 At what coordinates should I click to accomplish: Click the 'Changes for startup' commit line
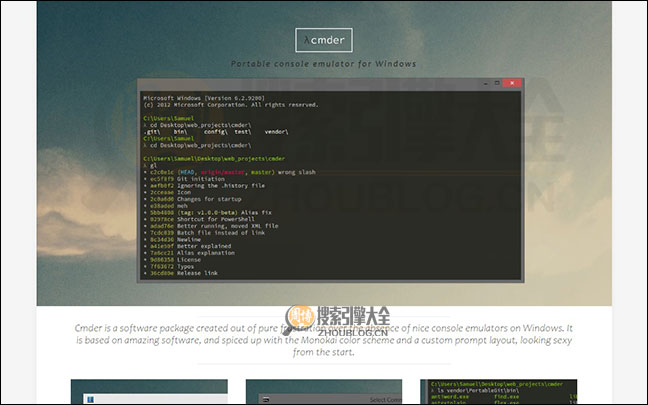tap(193, 199)
